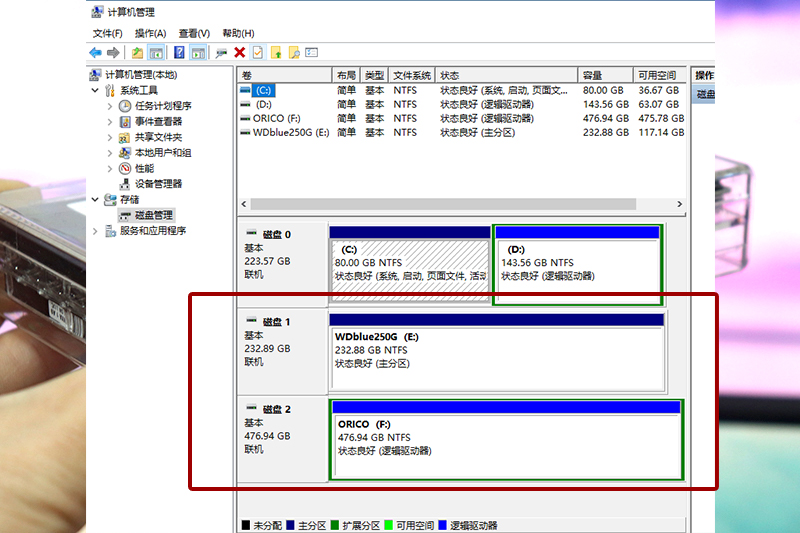The image size is (800, 533).
Task: Click the 磁盘 1 disk label
Action: [277, 322]
